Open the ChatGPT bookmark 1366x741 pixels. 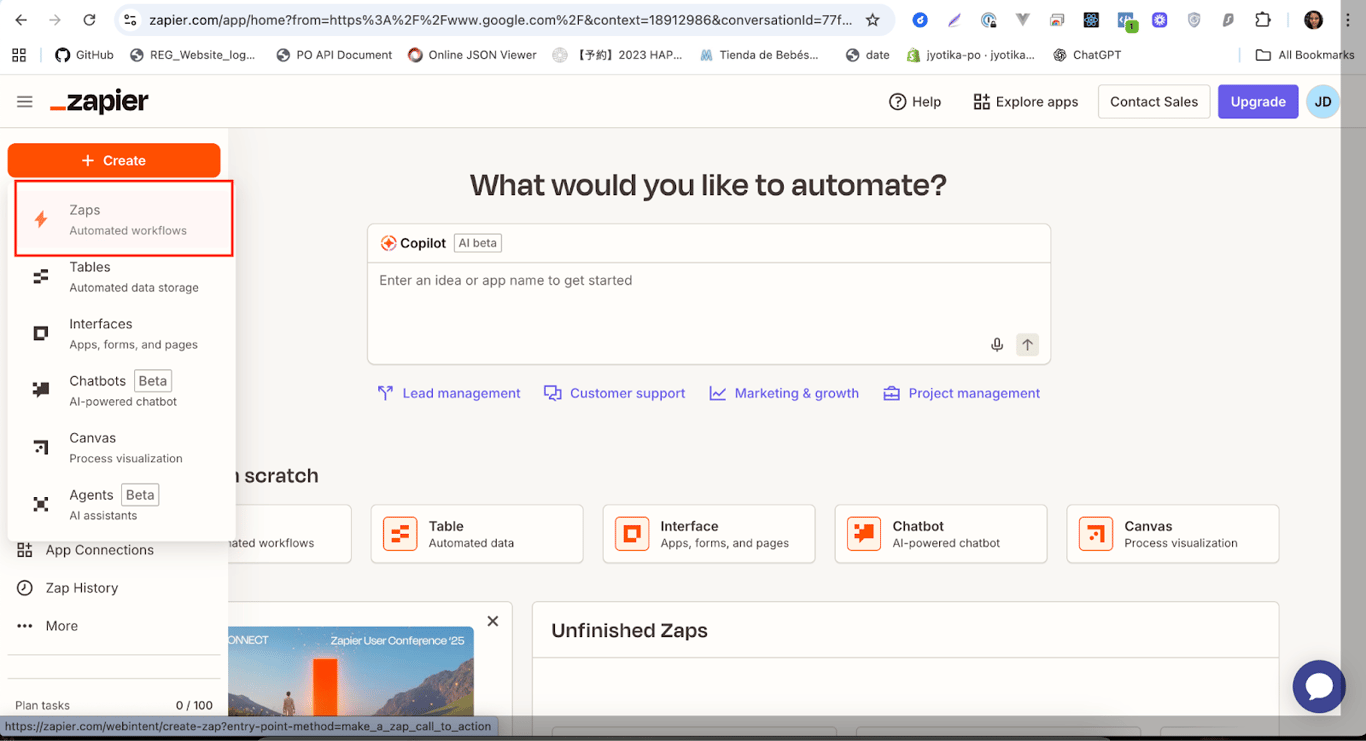pos(1086,55)
